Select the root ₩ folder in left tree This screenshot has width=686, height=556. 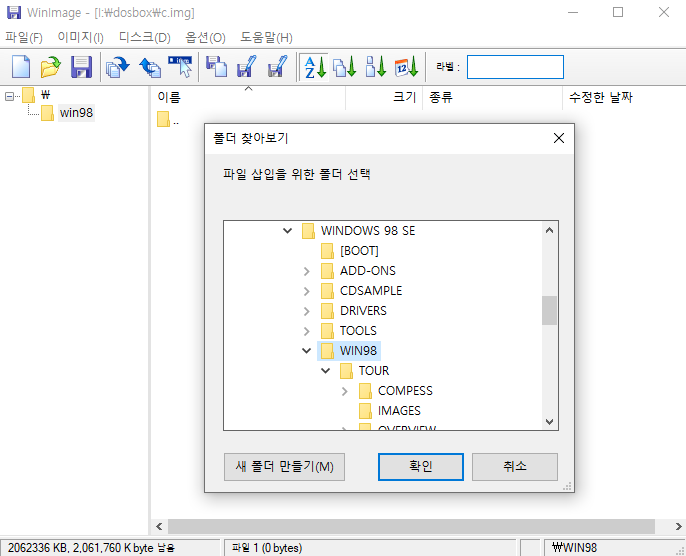46,94
